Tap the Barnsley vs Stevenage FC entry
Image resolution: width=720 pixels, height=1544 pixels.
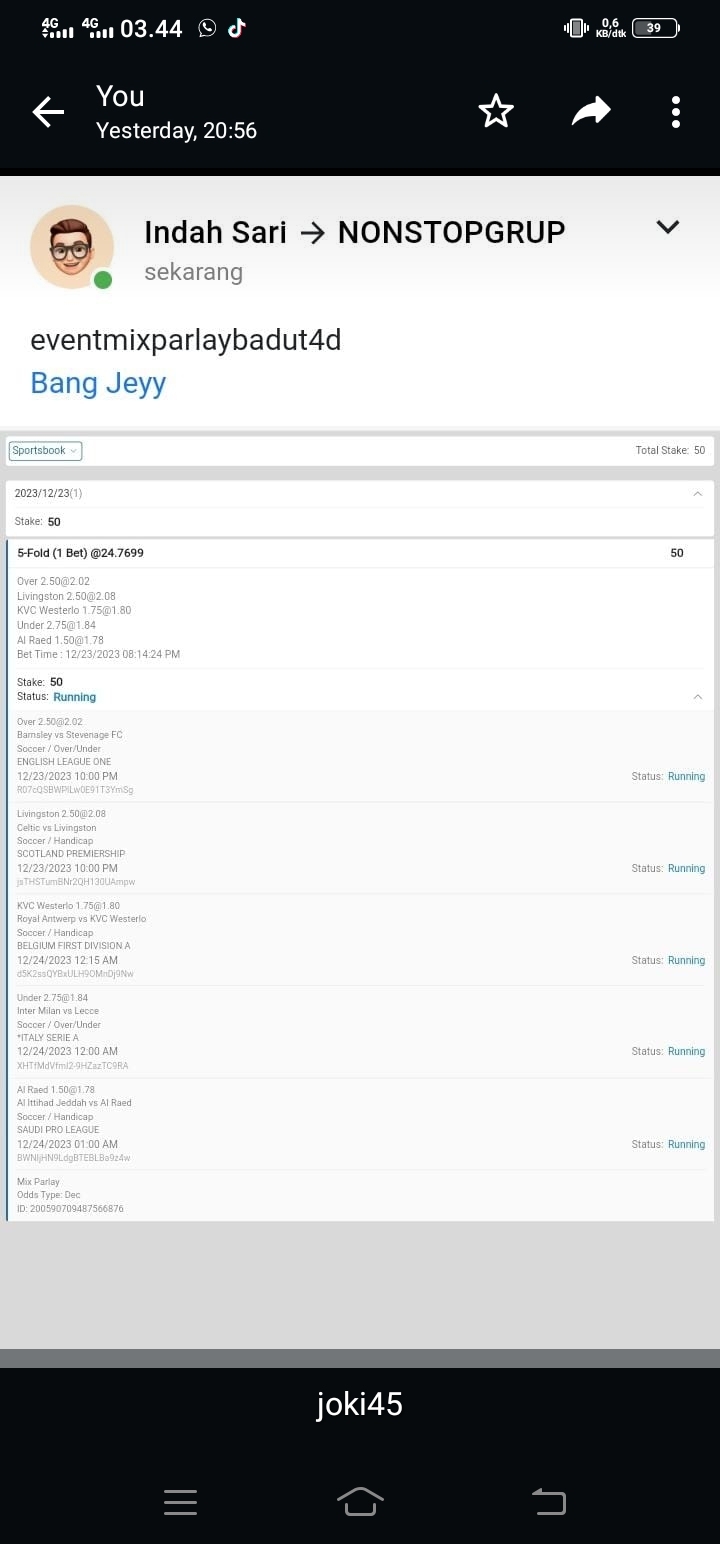[70, 735]
